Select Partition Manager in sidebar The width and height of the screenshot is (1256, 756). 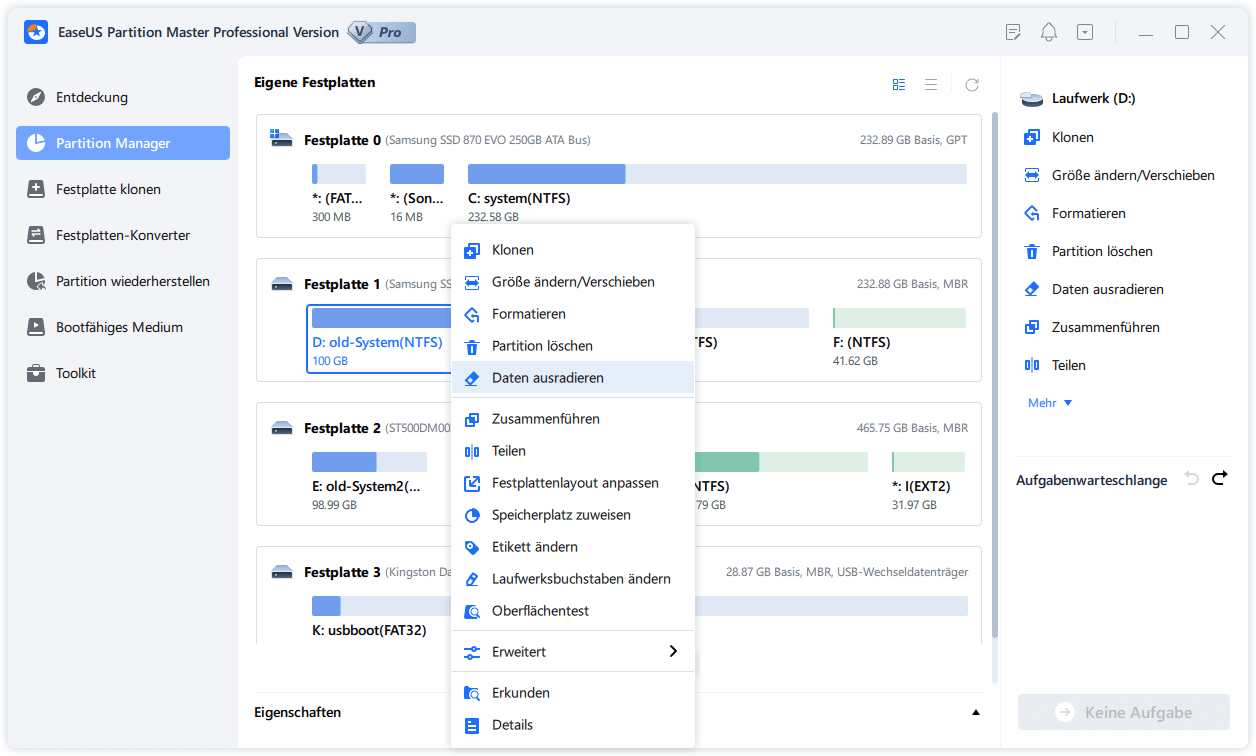[x=123, y=143]
